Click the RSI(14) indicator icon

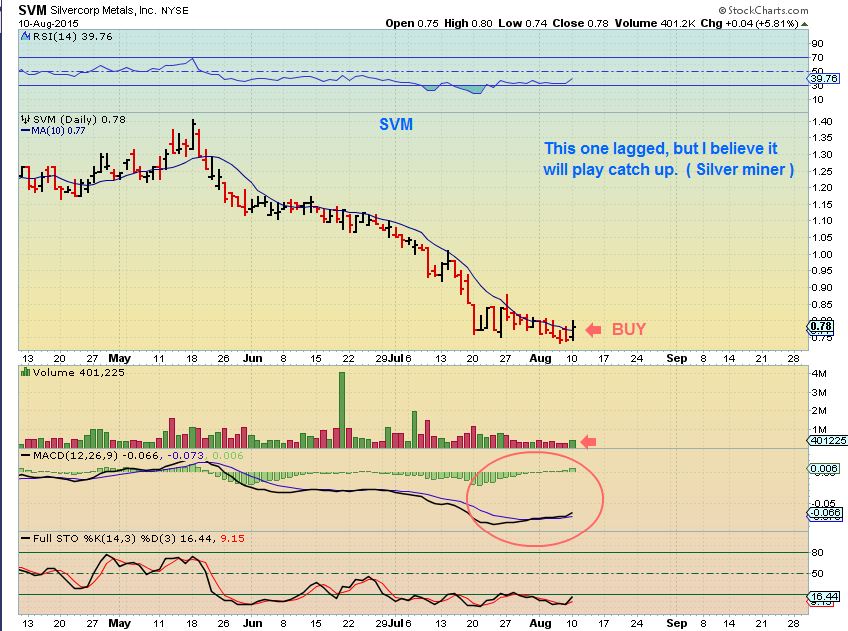pyautogui.click(x=25, y=37)
